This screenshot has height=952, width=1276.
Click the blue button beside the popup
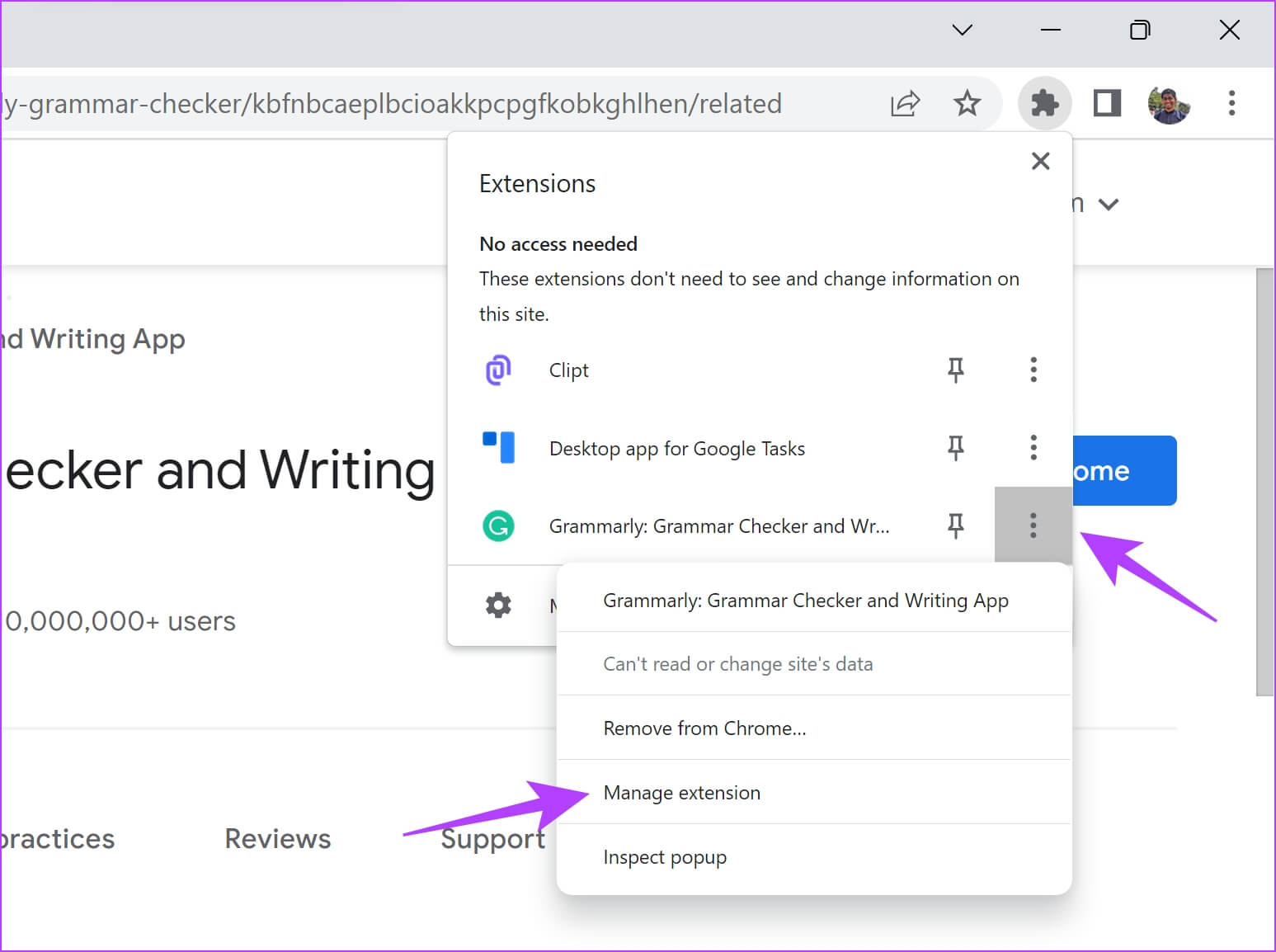tap(1124, 471)
